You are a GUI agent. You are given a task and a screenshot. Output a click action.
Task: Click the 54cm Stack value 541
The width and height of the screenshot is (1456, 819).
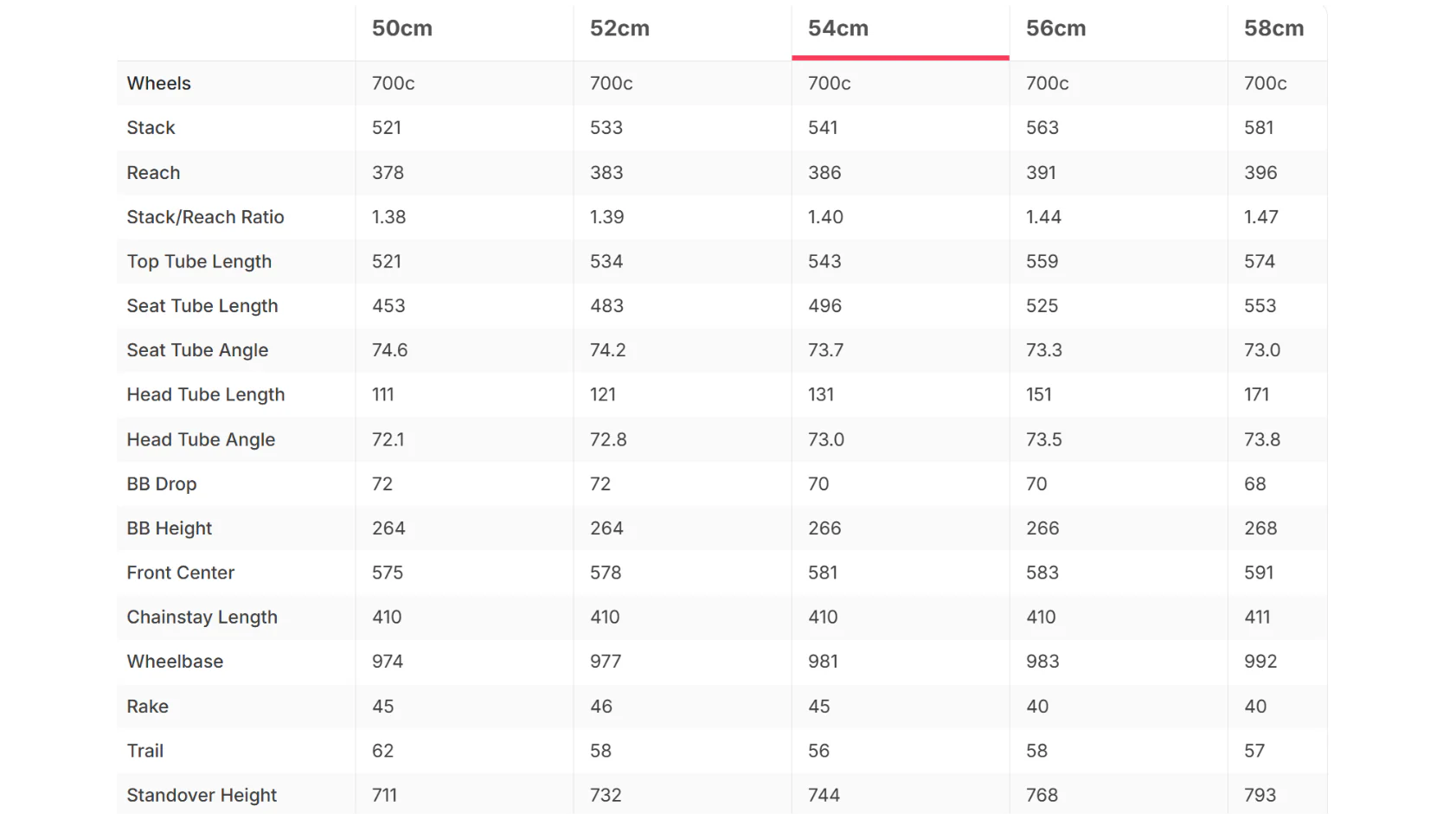click(823, 128)
